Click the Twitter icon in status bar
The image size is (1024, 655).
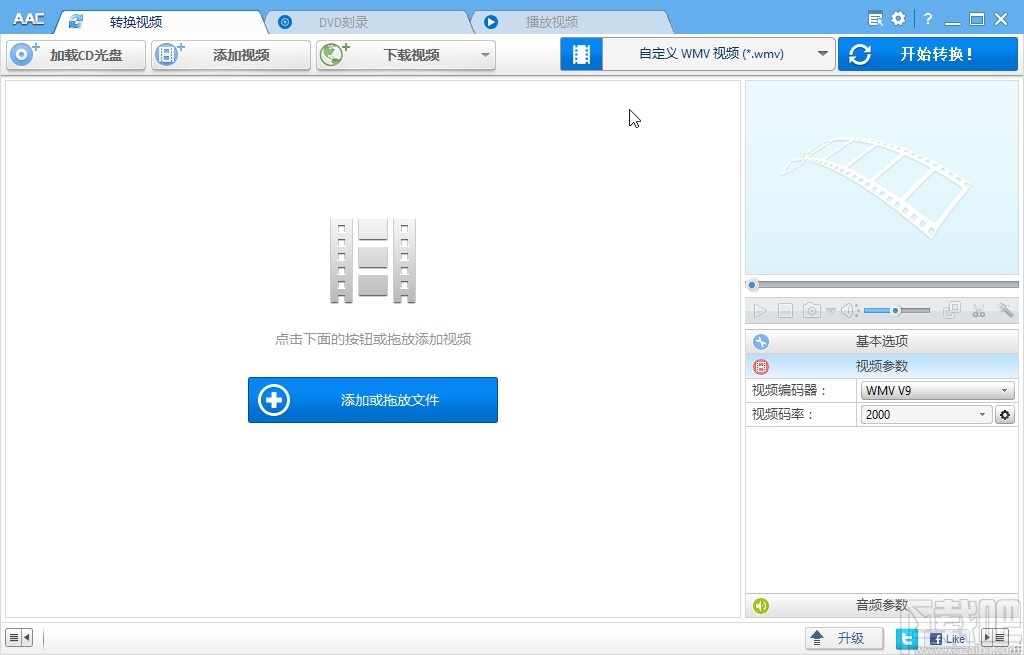[x=906, y=637]
